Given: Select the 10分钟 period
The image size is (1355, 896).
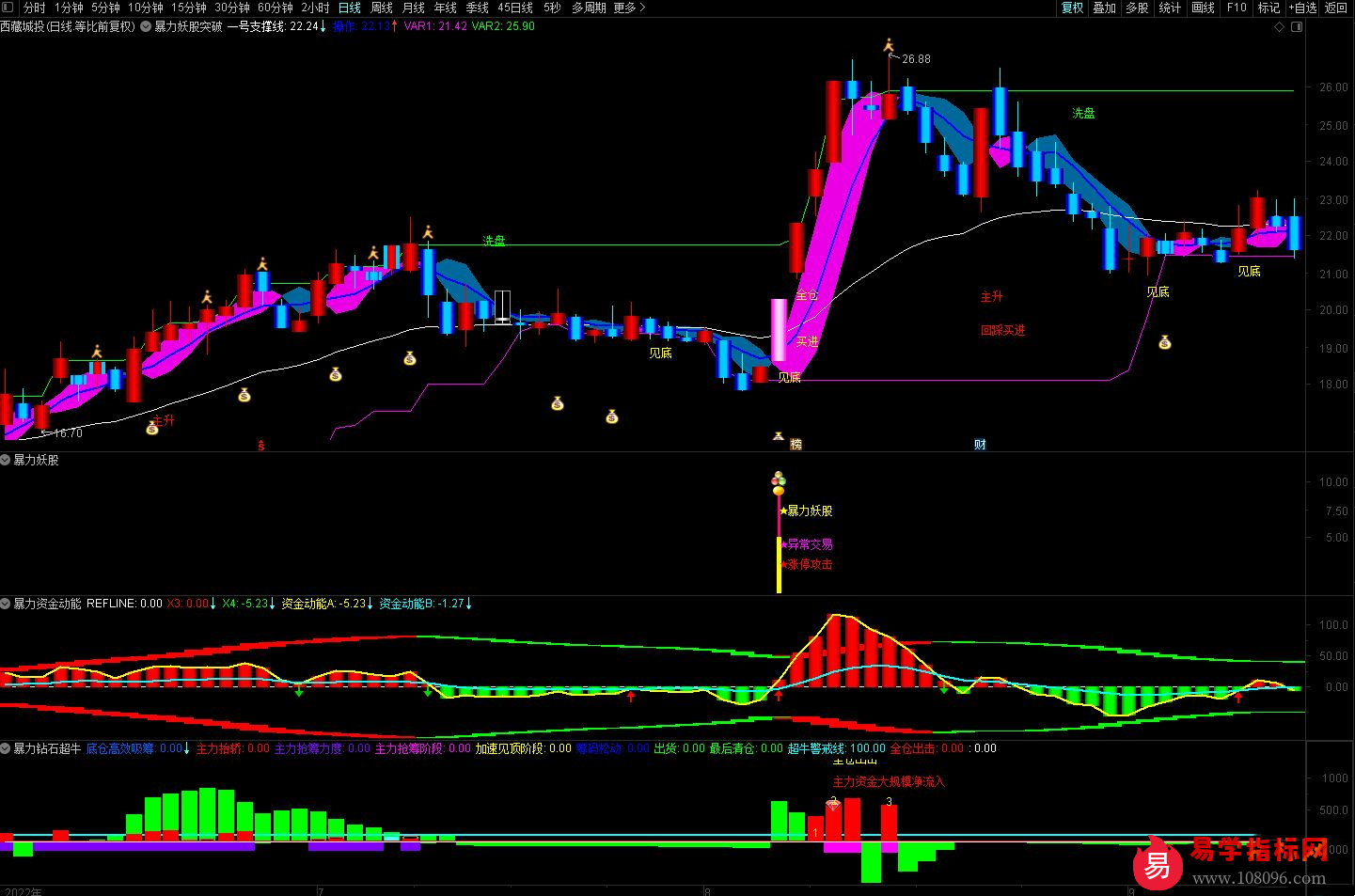Looking at the screenshot, I should coord(146,8).
